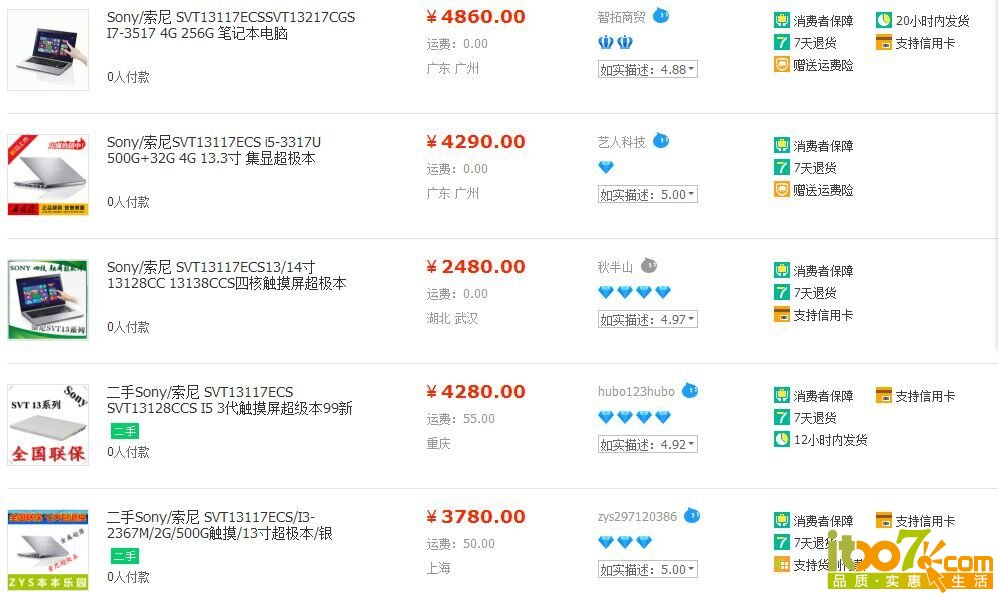Viewport: 998px width, 599px height.
Task: Click the crown rating icons of 智拓商贸
Action: [615, 42]
